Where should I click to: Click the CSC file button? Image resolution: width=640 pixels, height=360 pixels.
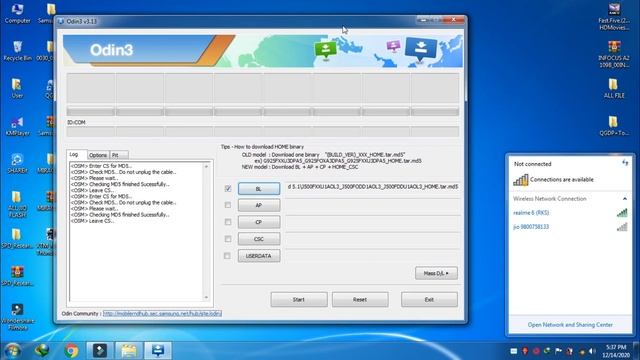point(259,239)
